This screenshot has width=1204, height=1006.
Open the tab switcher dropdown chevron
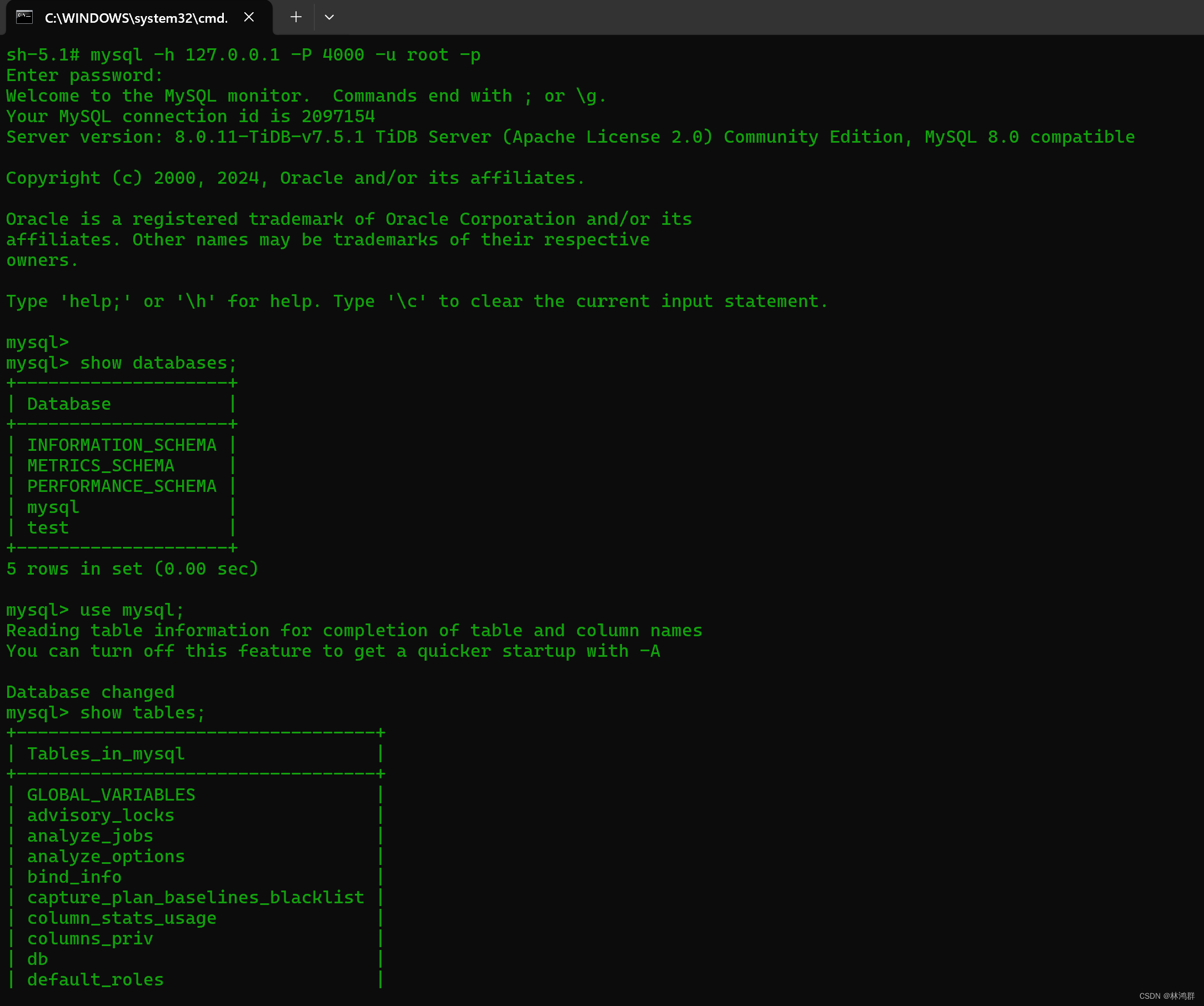click(329, 17)
